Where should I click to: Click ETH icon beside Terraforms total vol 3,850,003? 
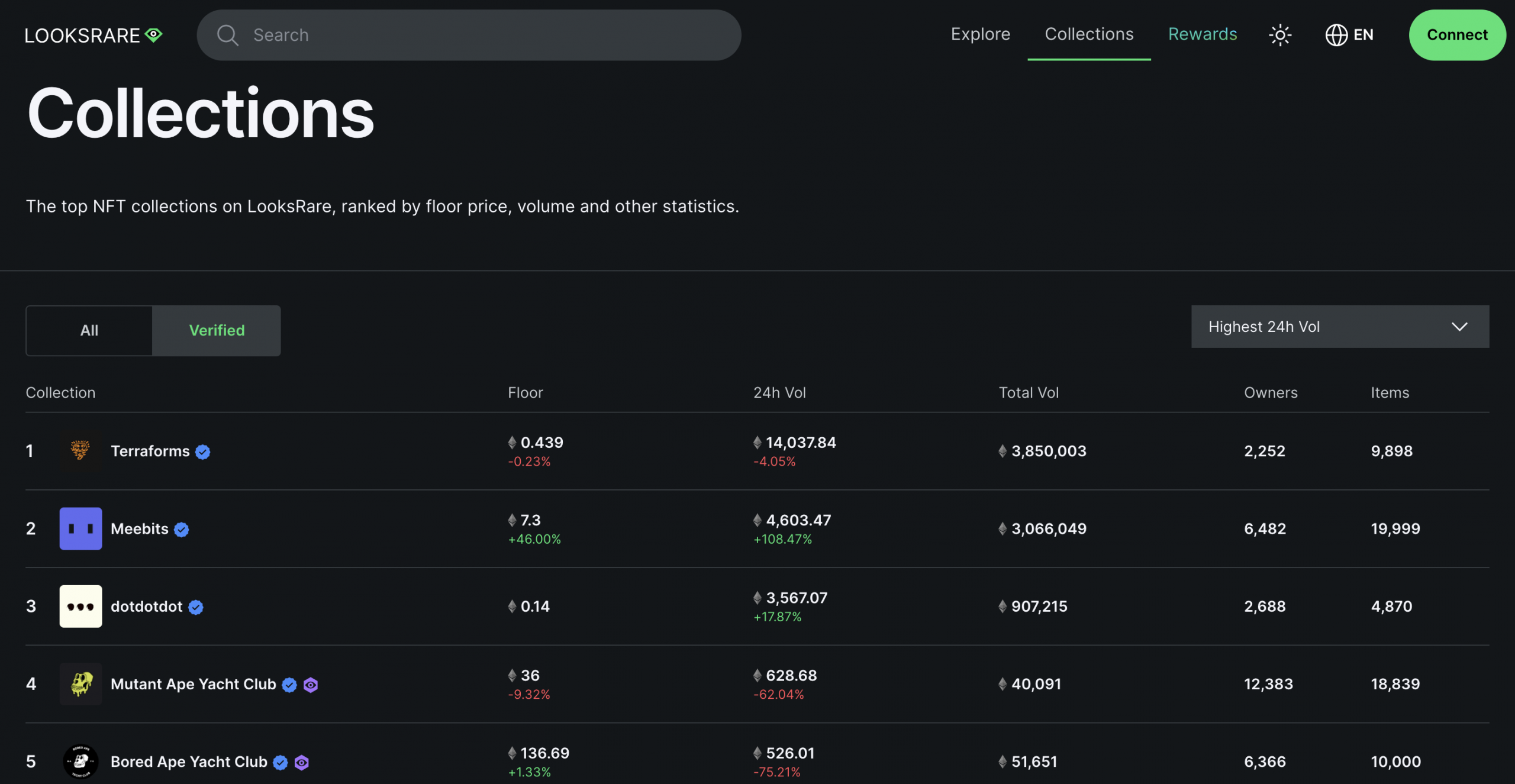click(x=1003, y=451)
